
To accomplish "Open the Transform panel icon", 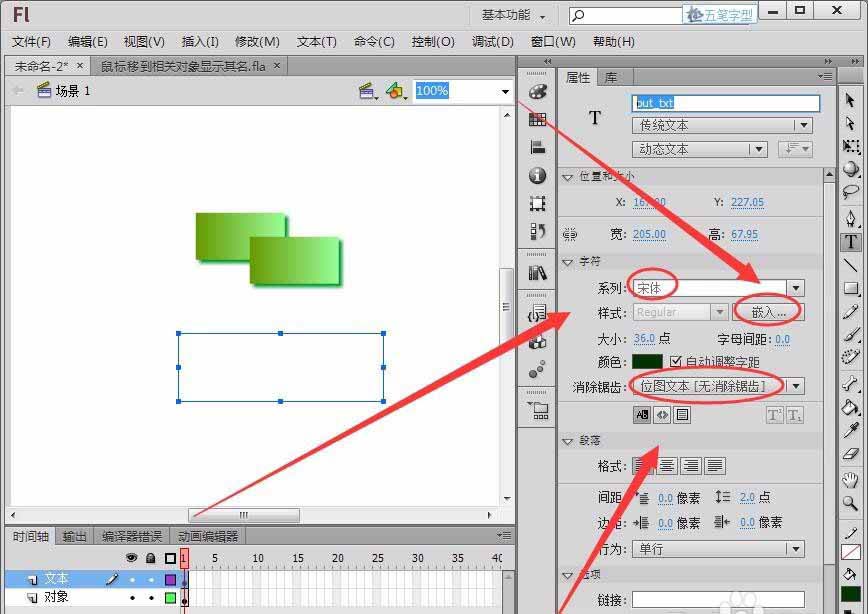I will tap(538, 203).
